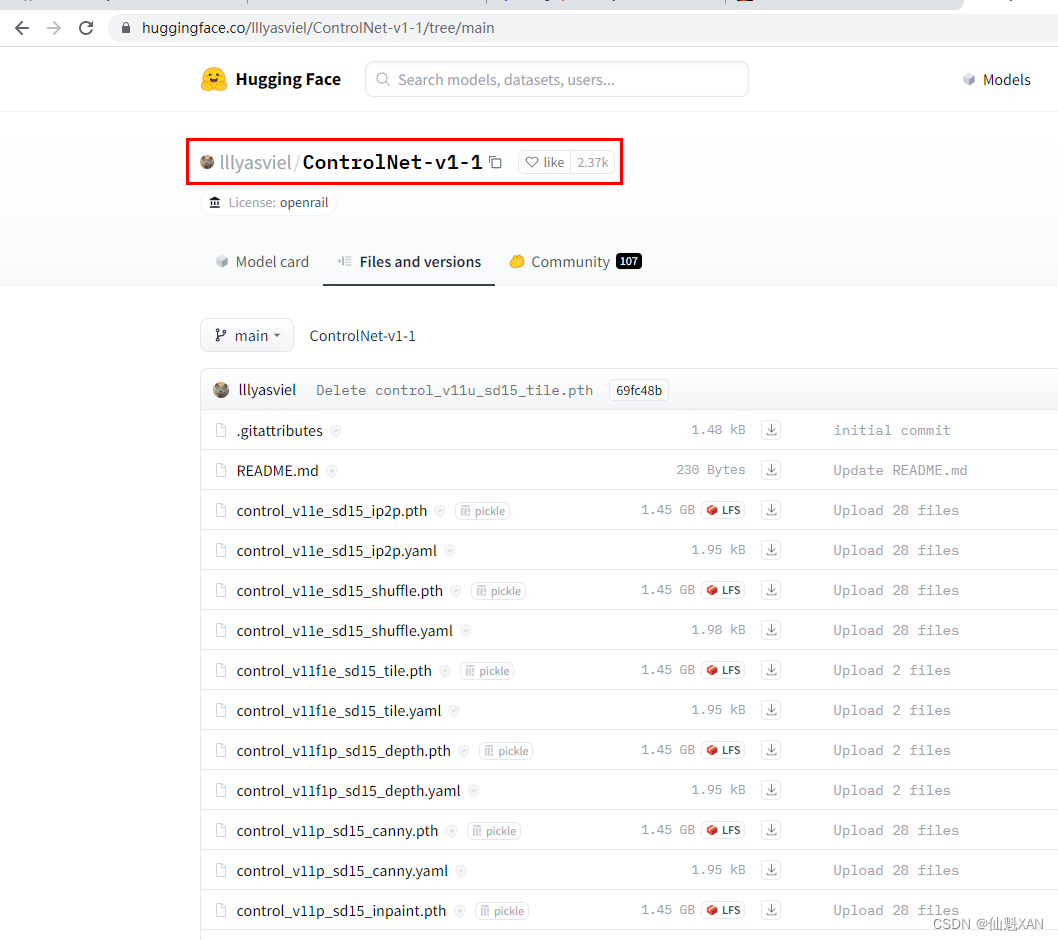Expand the .gitattributes file info circle
Image resolution: width=1058 pixels, height=940 pixels.
click(x=334, y=429)
